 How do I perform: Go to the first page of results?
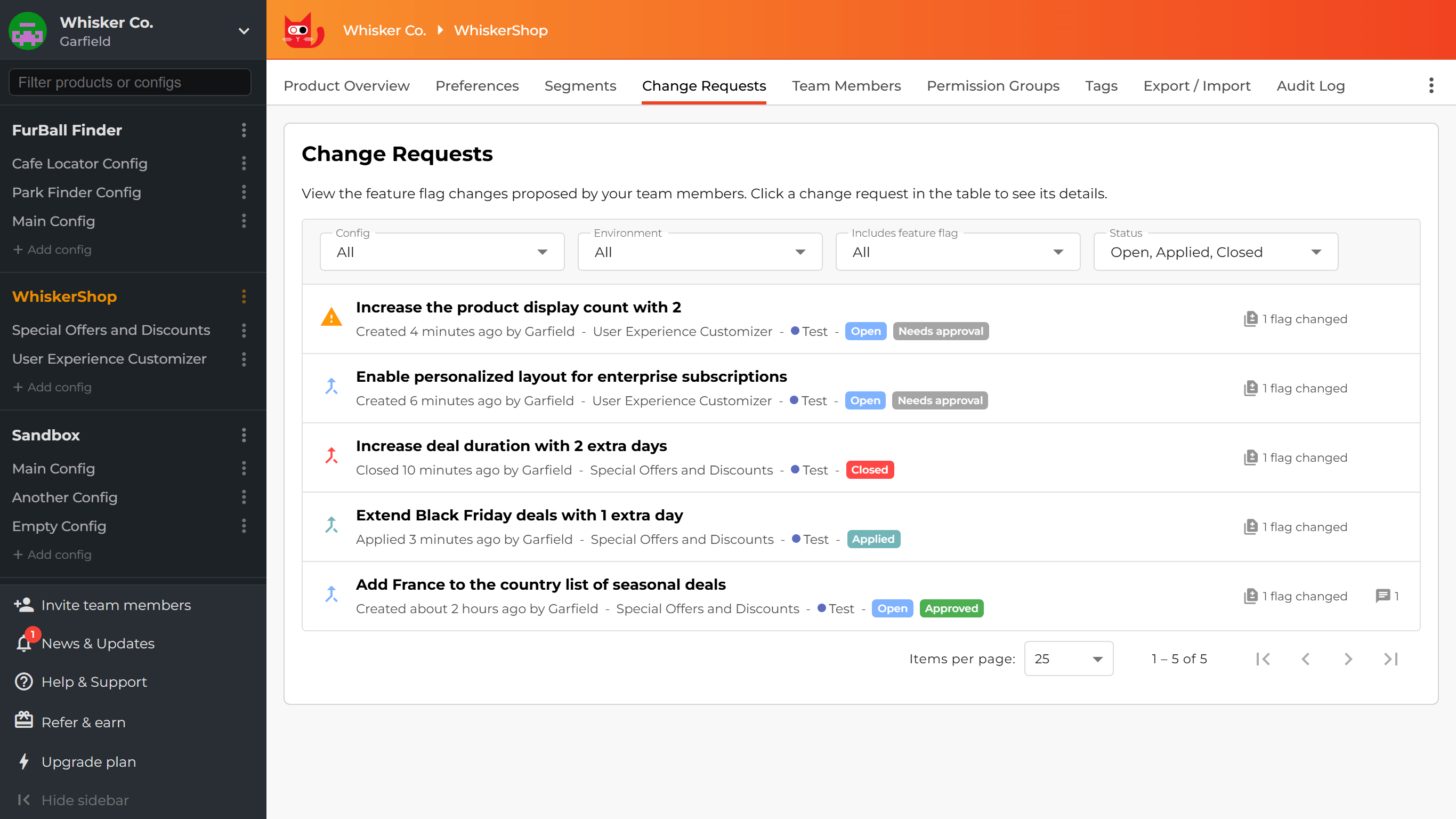[1263, 659]
